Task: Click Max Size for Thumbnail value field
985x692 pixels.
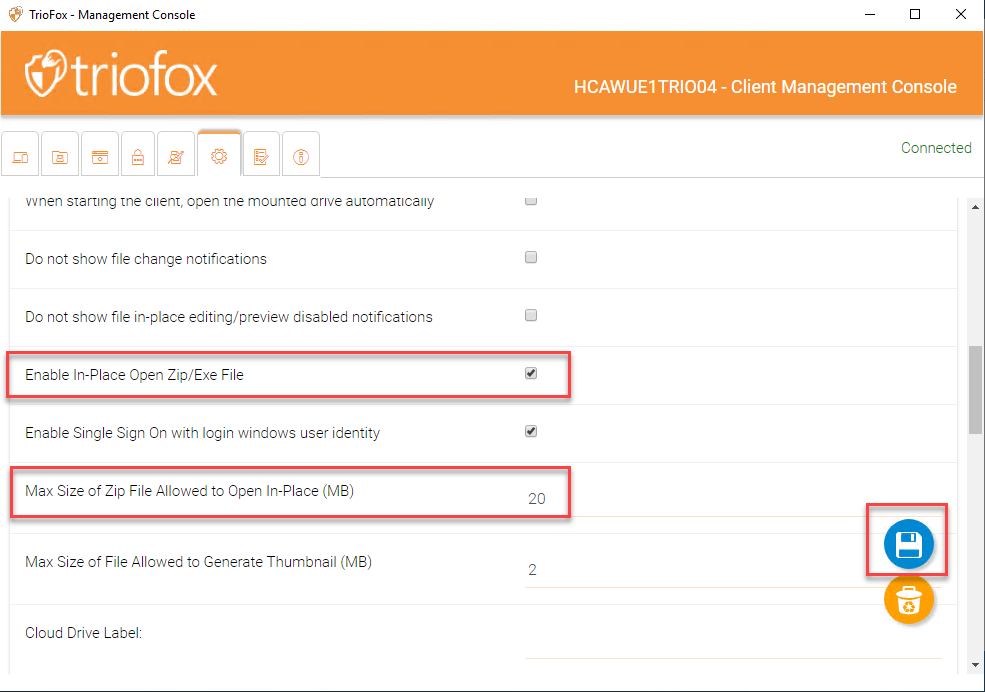Action: (x=732, y=570)
